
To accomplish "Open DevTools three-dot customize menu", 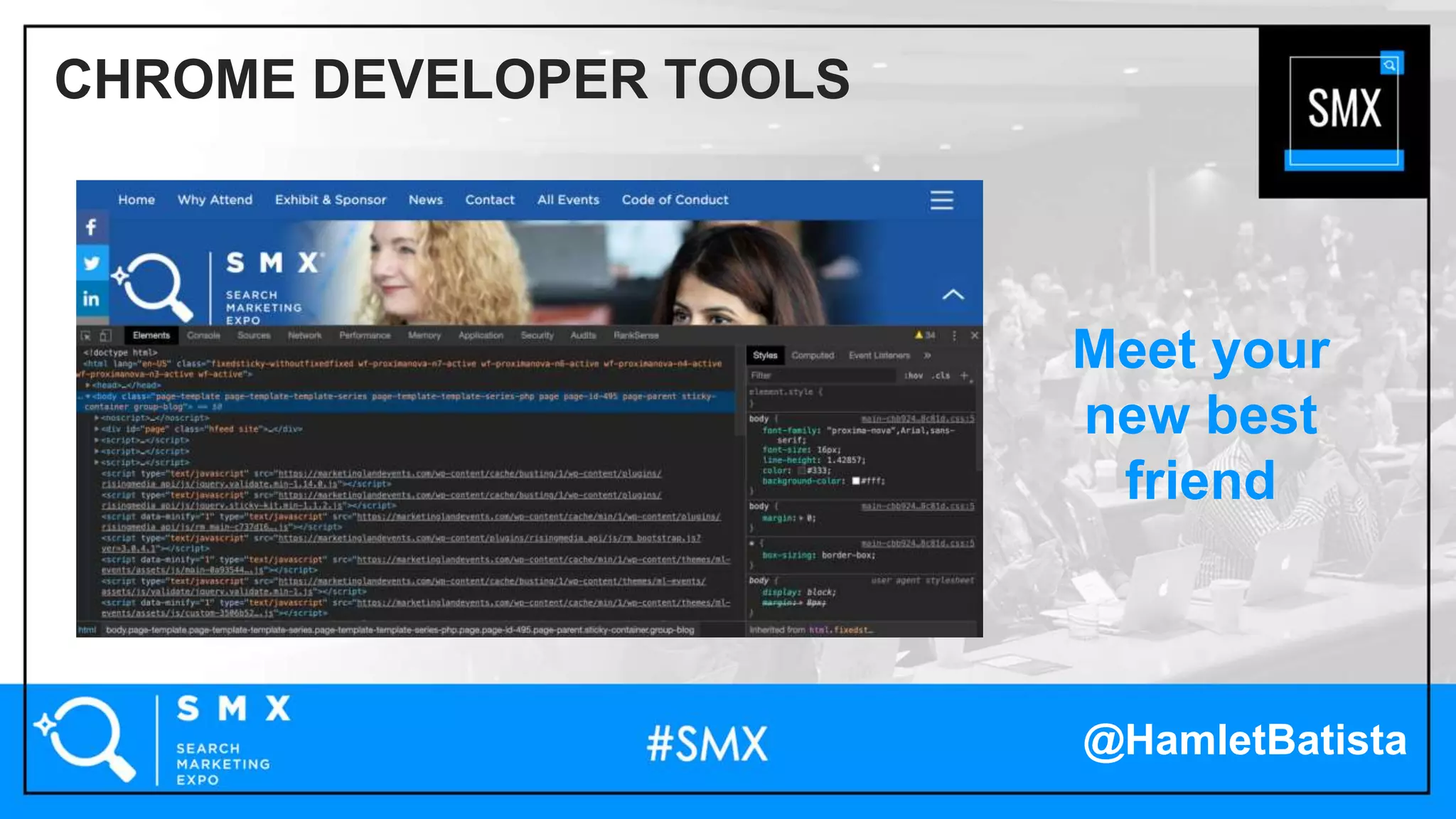I will (x=954, y=335).
